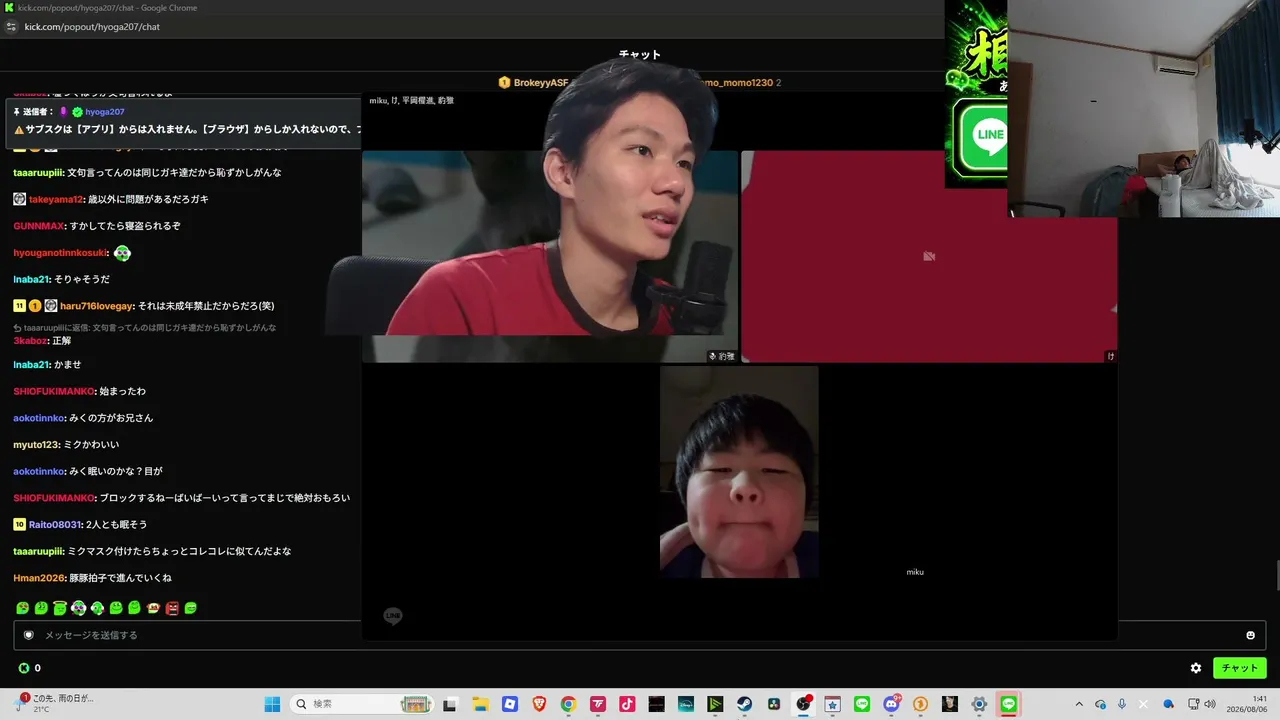This screenshot has height=720, width=1280.
Task: Open hyoga207 profile in pinned message
Action: coord(105,112)
